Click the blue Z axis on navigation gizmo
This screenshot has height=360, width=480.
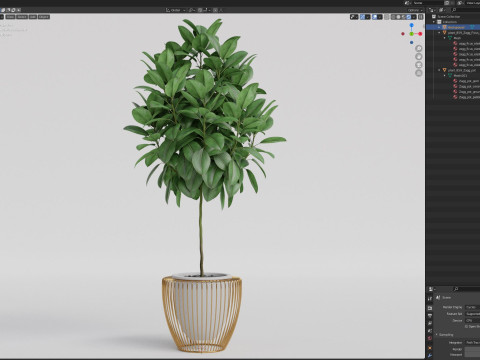point(412,25)
